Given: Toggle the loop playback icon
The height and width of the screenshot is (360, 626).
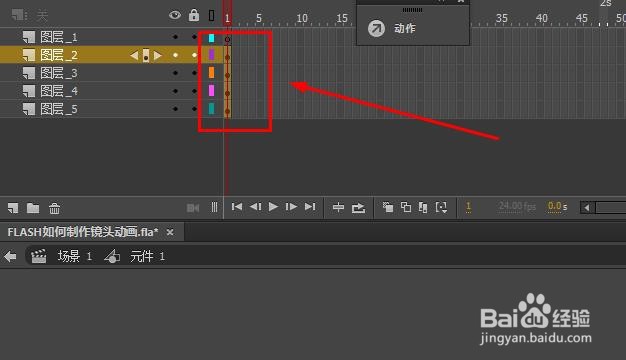Looking at the screenshot, I should [358, 208].
